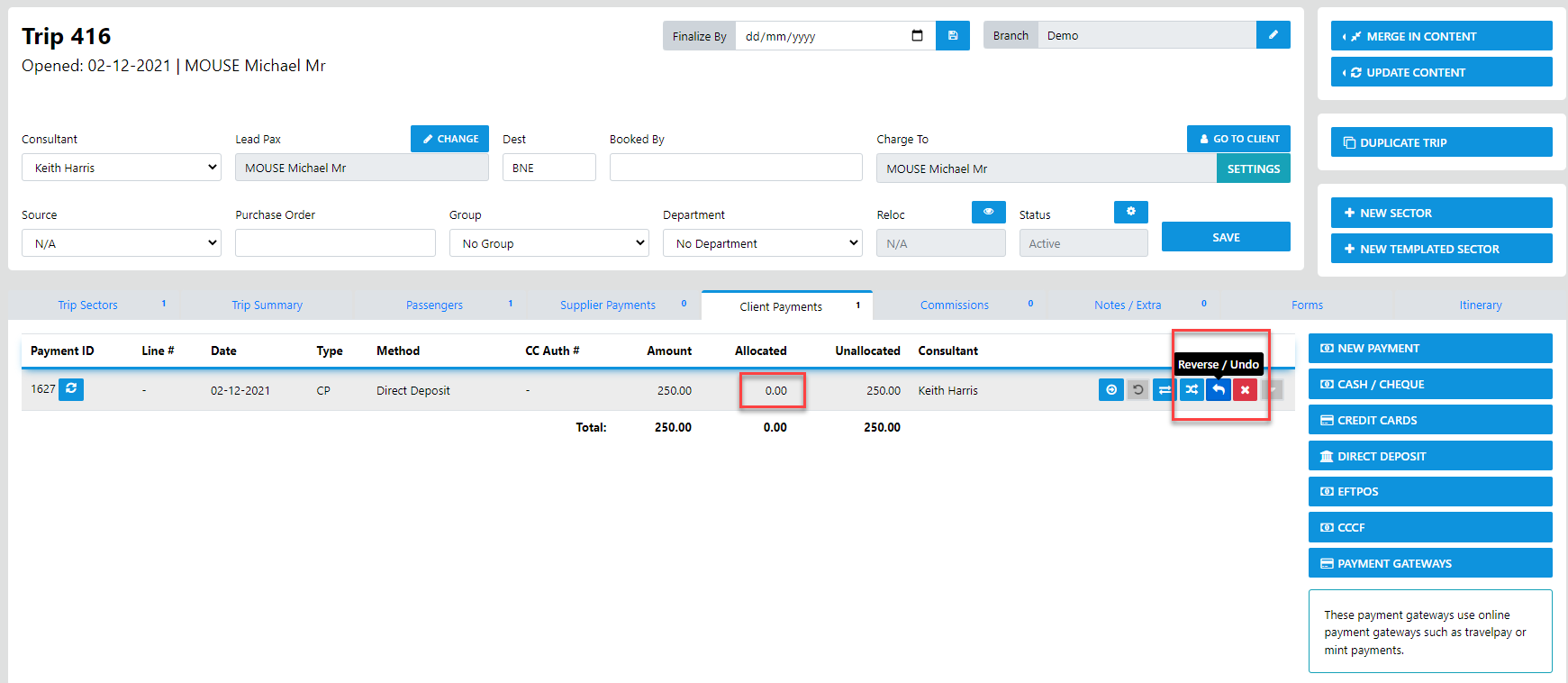1568x683 pixels.
Task: Expand the Department dropdown
Action: (x=763, y=243)
